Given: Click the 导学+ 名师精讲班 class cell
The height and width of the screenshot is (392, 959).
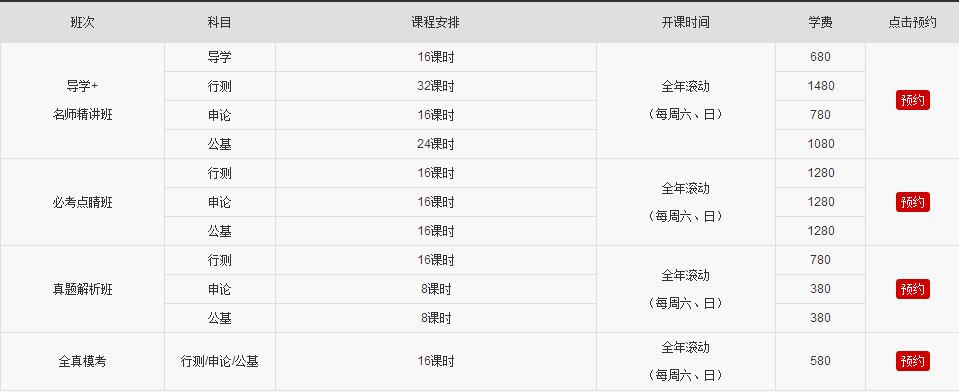Looking at the screenshot, I should 83,100.
